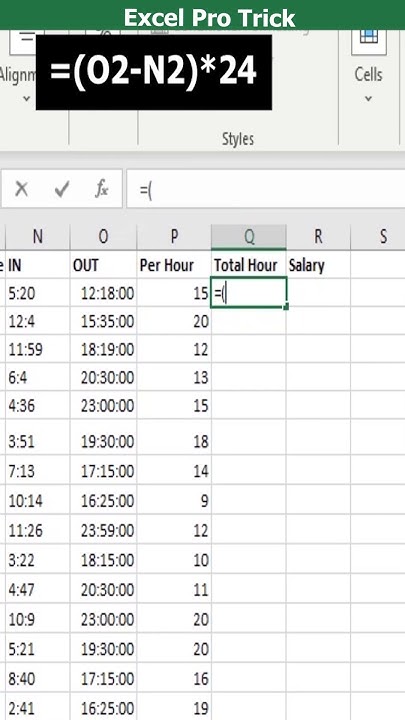Screen dimensions: 405x720
Task: Select column O header
Action: coord(103,237)
